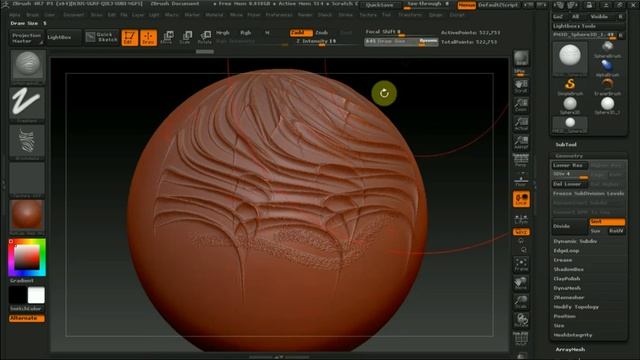Toggle Edit mode button
This screenshot has width=640, height=360.
[x=129, y=38]
